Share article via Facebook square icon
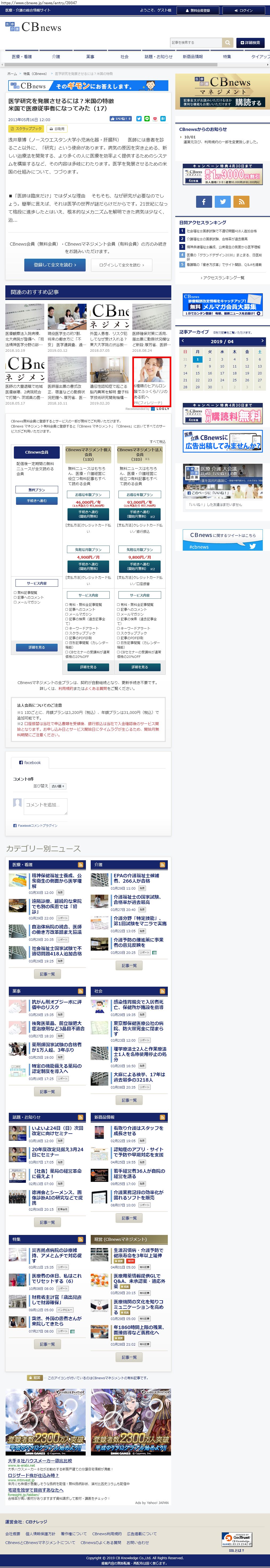Viewport: 270px width, 1568px height. click(x=204, y=202)
